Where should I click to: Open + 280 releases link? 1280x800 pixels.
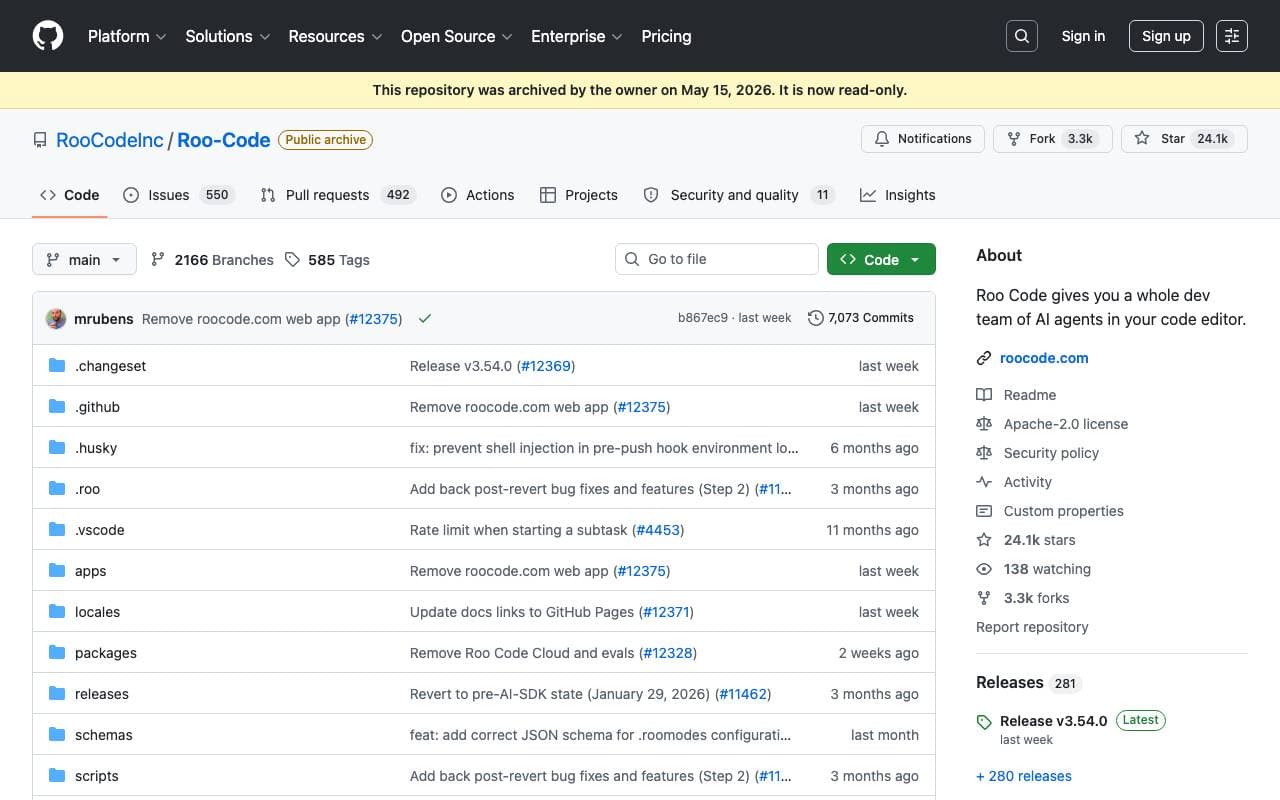point(1024,776)
